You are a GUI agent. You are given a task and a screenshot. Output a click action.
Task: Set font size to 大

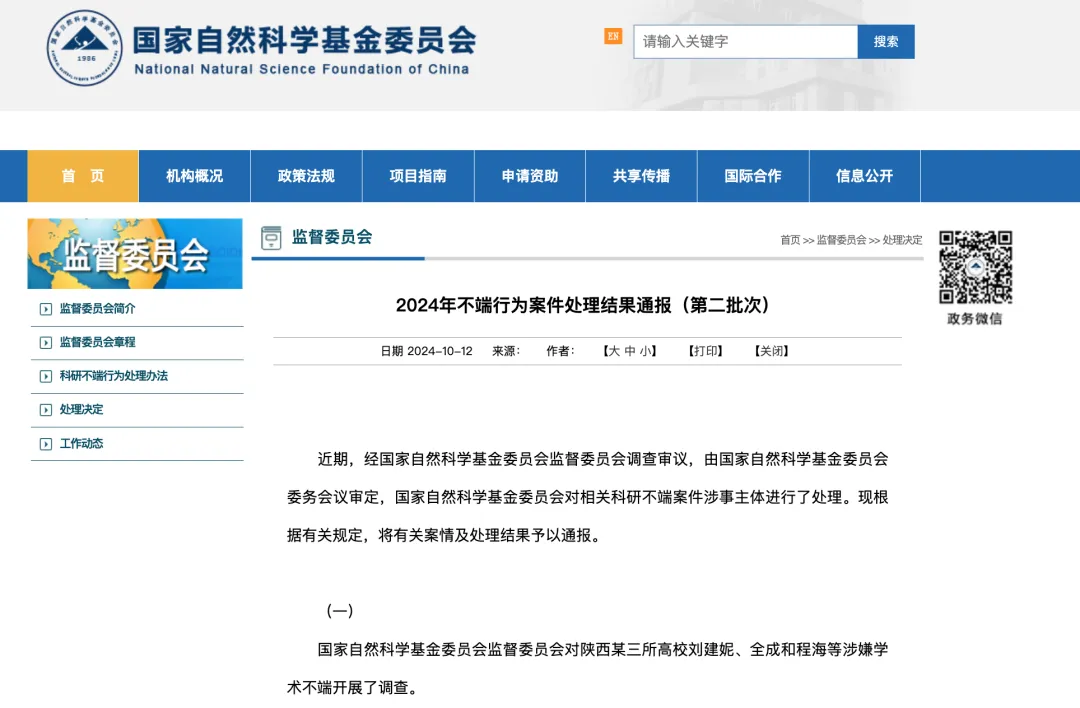614,351
